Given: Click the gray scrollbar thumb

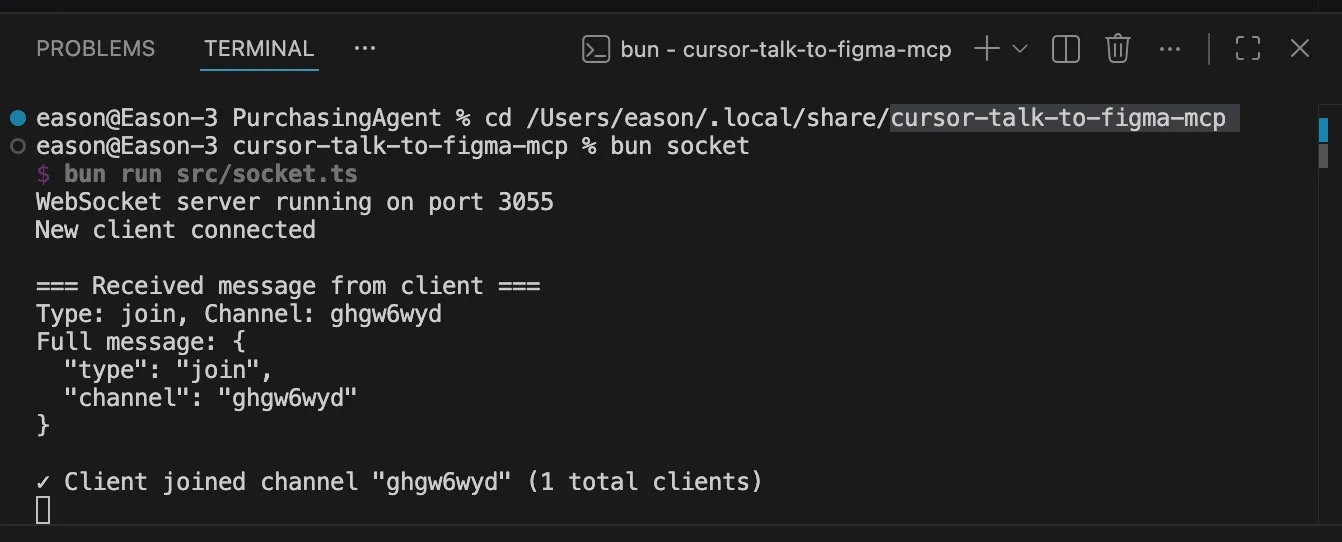Looking at the screenshot, I should (x=1323, y=156).
